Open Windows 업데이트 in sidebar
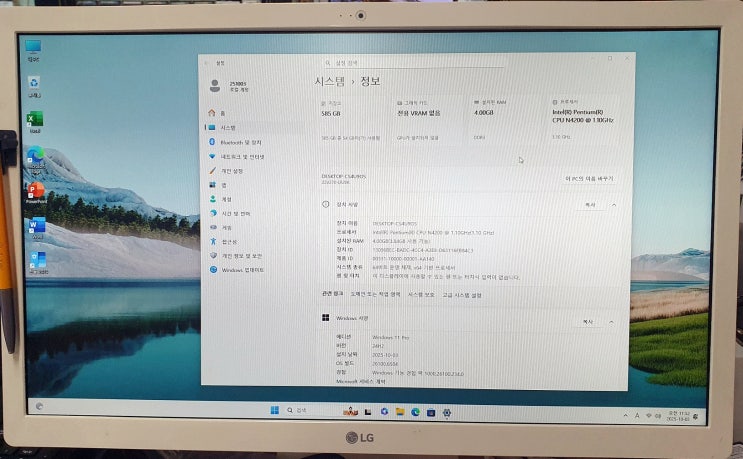Viewport: 743px width, 459px height. (x=236, y=270)
